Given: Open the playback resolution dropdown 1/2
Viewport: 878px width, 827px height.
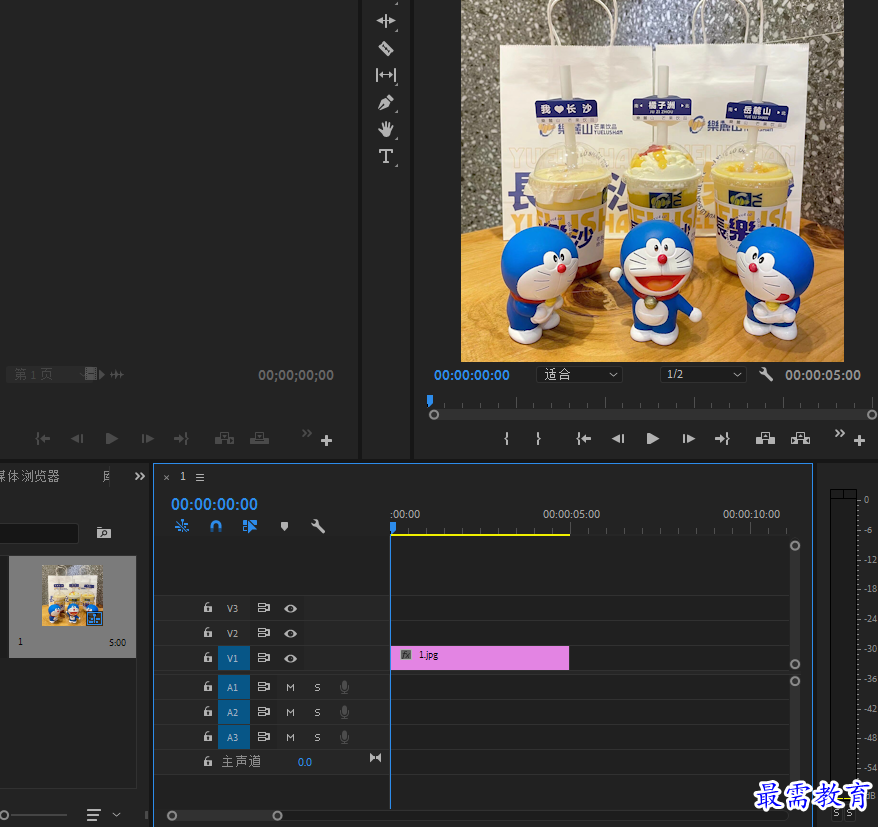Looking at the screenshot, I should 703,375.
